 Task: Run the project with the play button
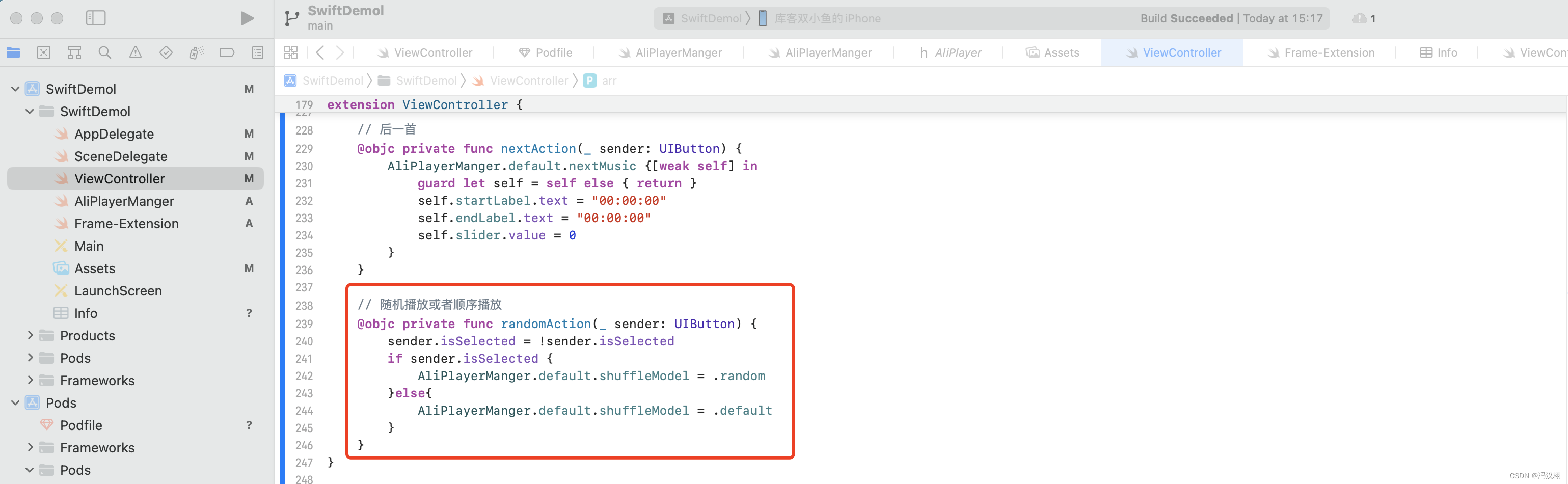(247, 18)
